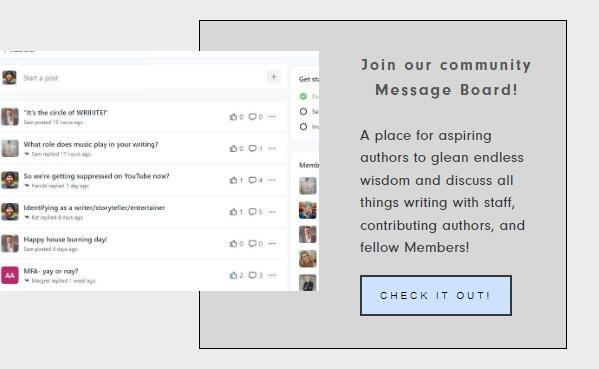Viewport: 599px width, 369px height.
Task: Open more options for the MFA- yay or nay post
Action: [272, 275]
